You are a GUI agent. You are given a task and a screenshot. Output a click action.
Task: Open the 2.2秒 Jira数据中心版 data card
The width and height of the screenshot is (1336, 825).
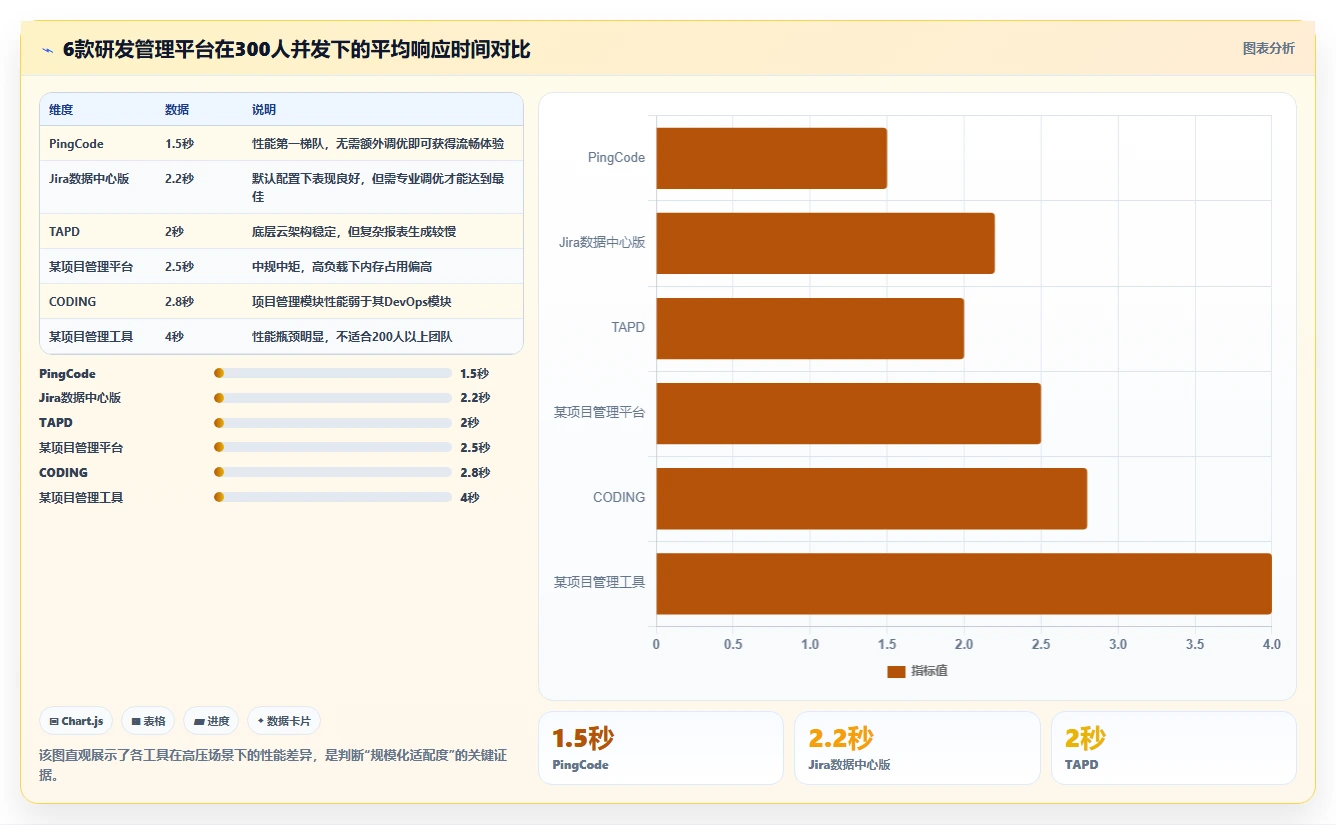tap(917, 748)
